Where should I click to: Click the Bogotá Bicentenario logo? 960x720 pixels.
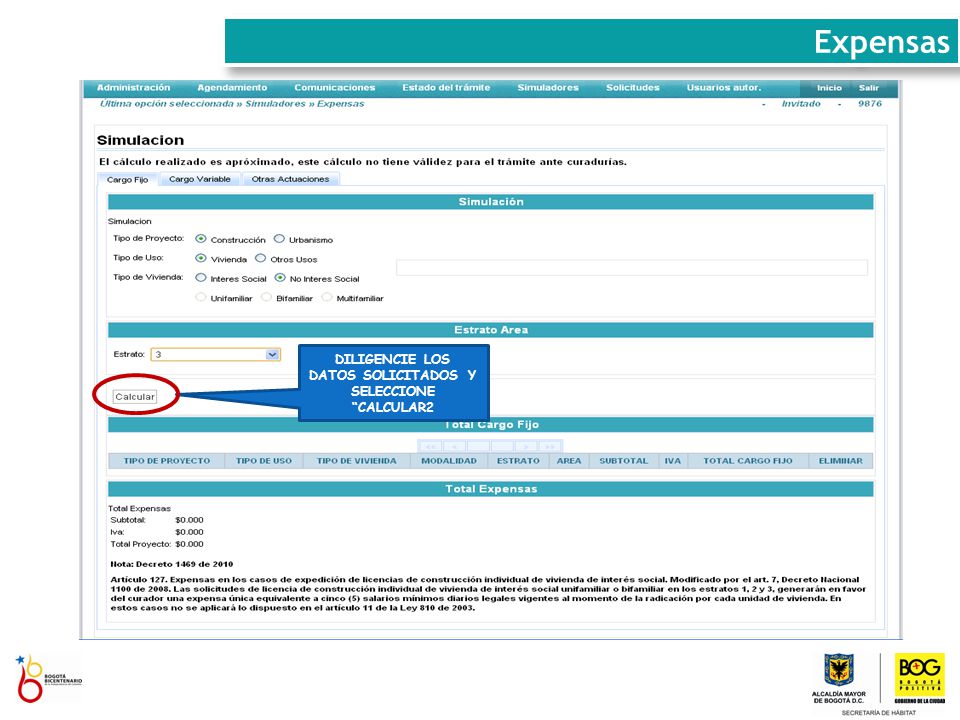48,678
